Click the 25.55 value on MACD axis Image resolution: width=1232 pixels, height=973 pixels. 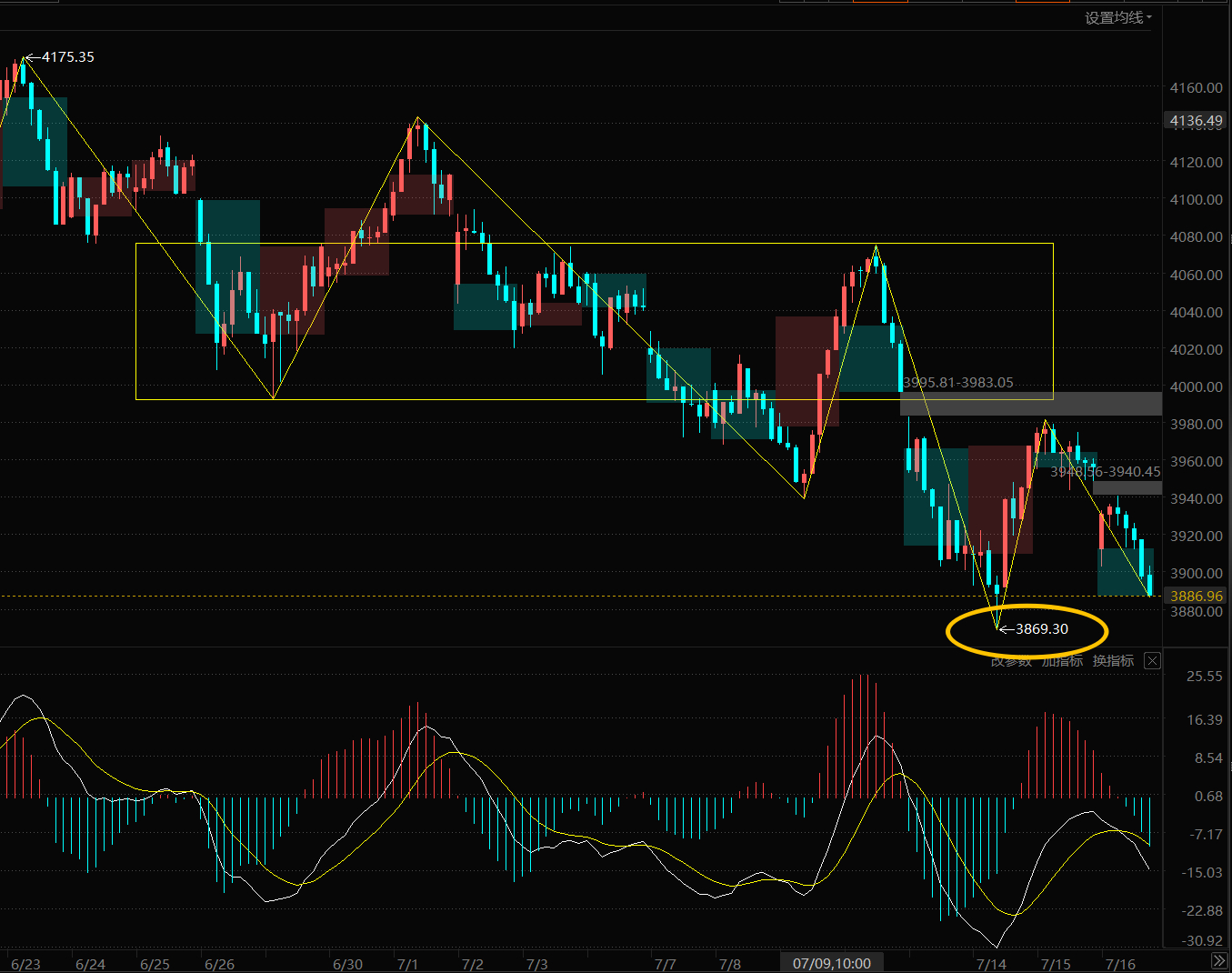[x=1205, y=676]
